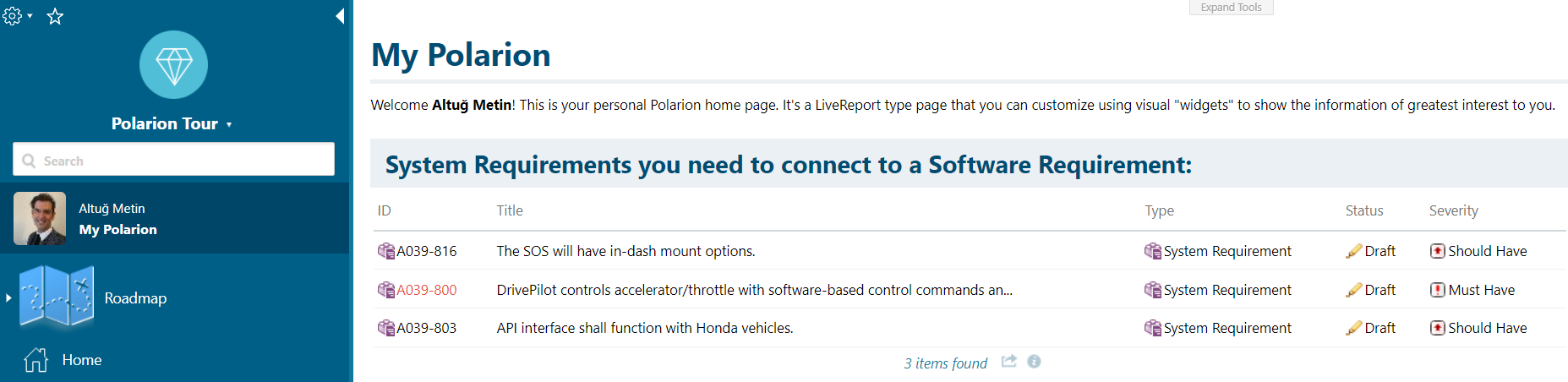Open My Polarion navigation item
The image size is (1568, 382).
click(x=117, y=229)
